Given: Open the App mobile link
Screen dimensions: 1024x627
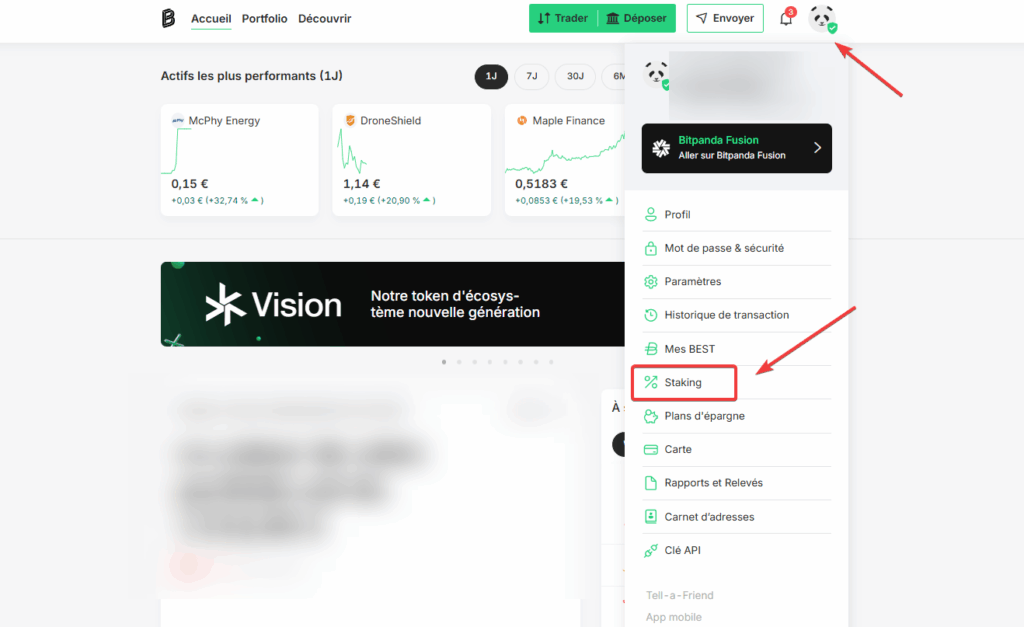Looking at the screenshot, I should [x=673, y=617].
